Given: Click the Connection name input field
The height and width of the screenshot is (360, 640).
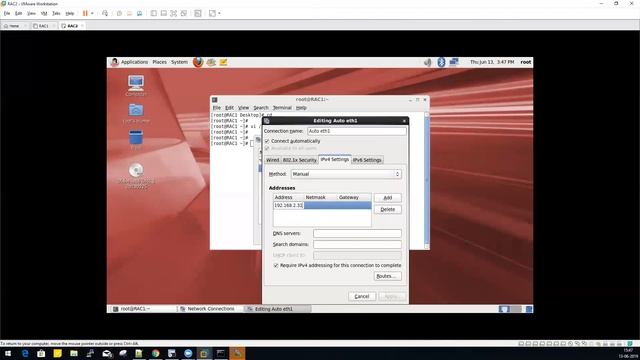Looking at the screenshot, I should [356, 131].
